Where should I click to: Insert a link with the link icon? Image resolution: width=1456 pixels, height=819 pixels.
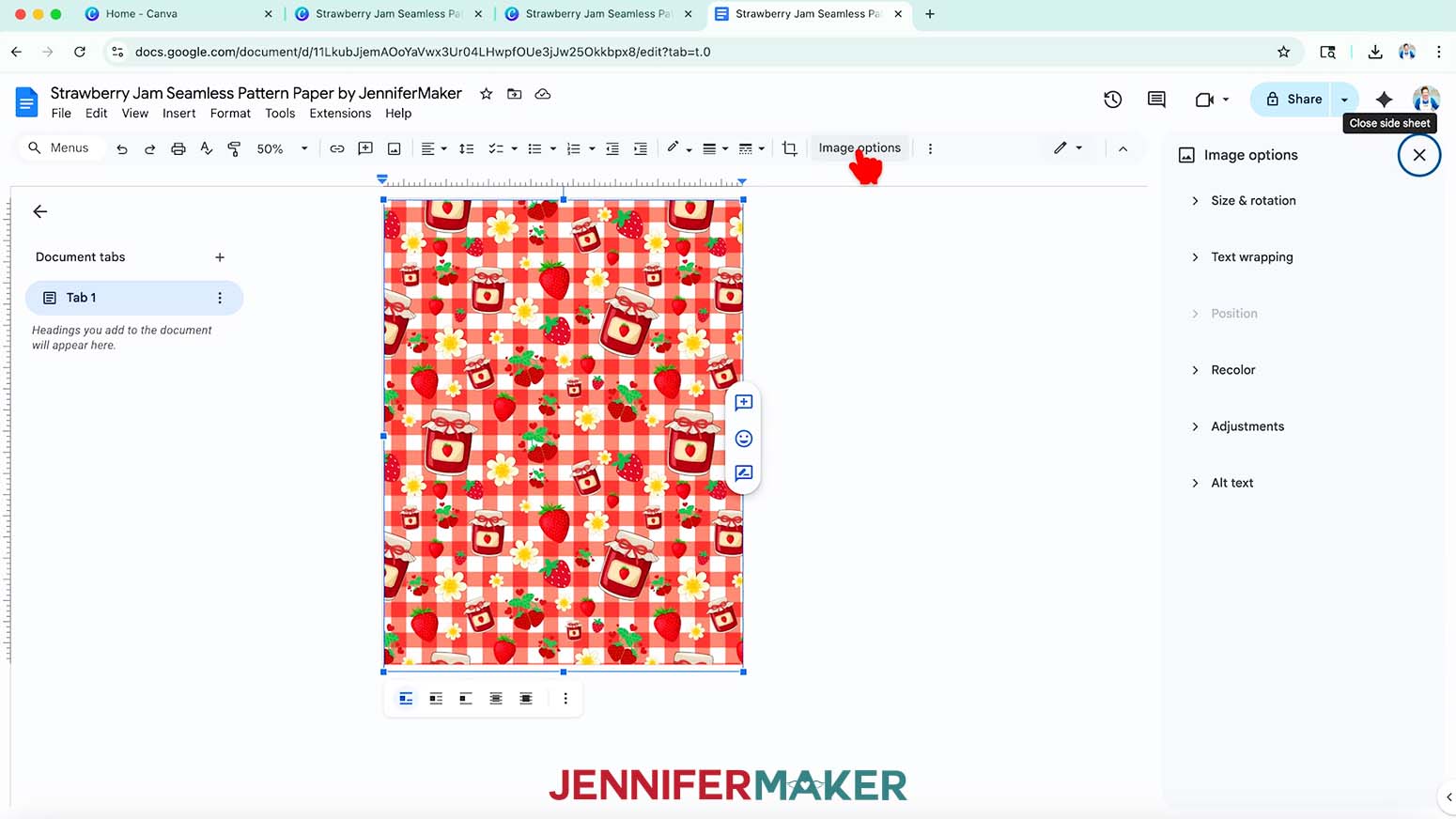click(x=336, y=148)
